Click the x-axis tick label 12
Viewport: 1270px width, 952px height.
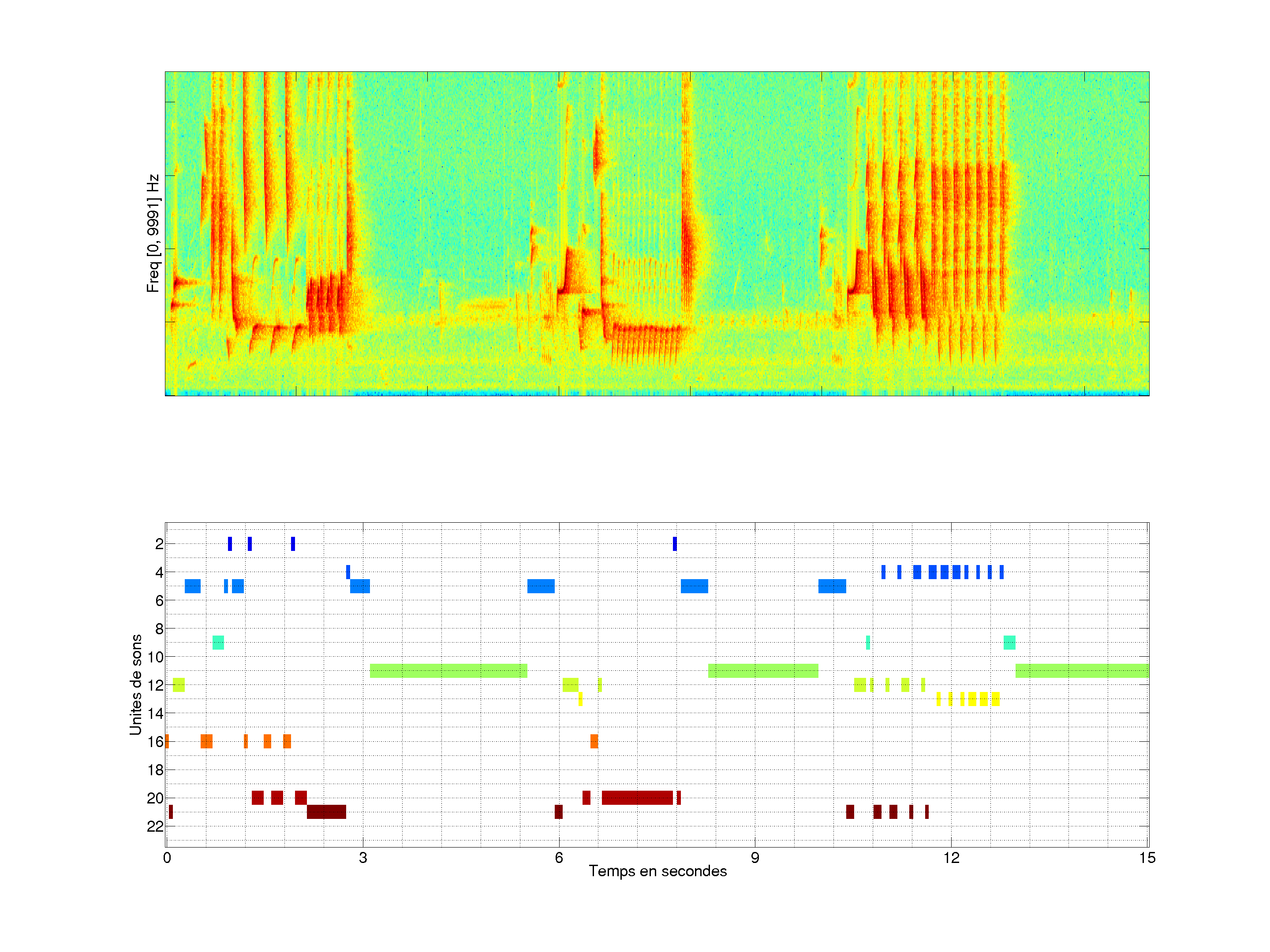point(951,857)
